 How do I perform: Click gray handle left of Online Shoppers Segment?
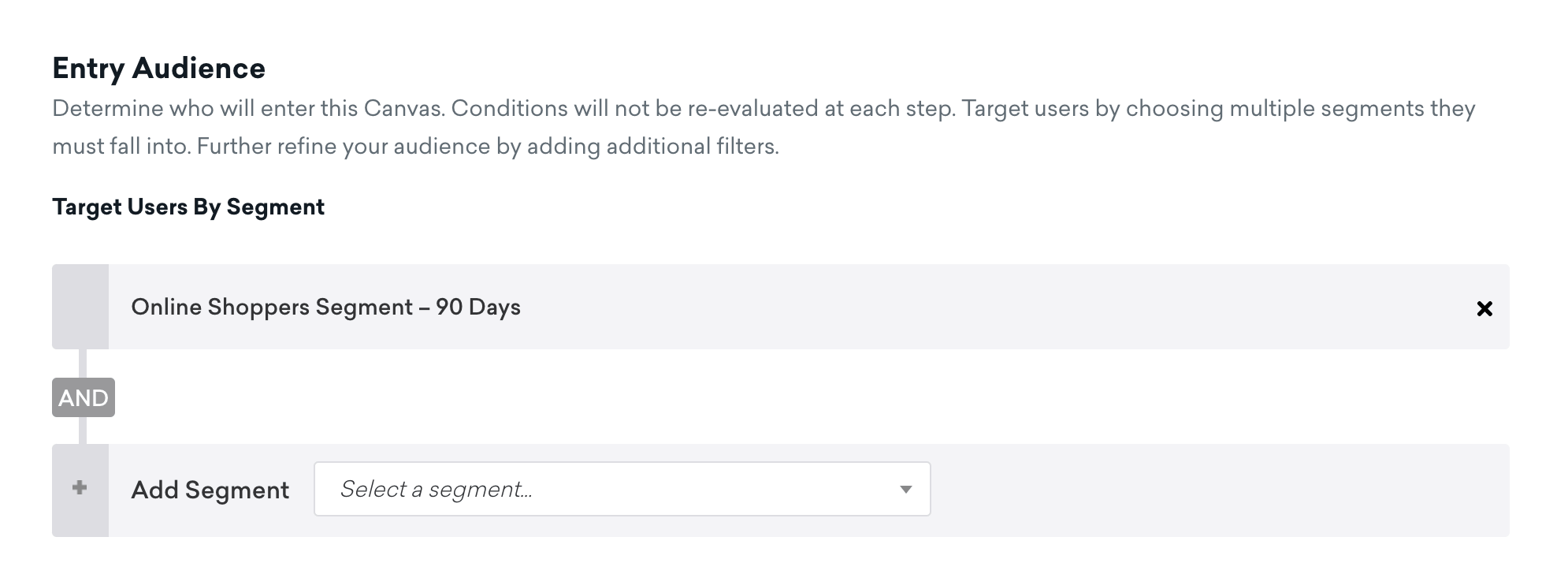80,307
